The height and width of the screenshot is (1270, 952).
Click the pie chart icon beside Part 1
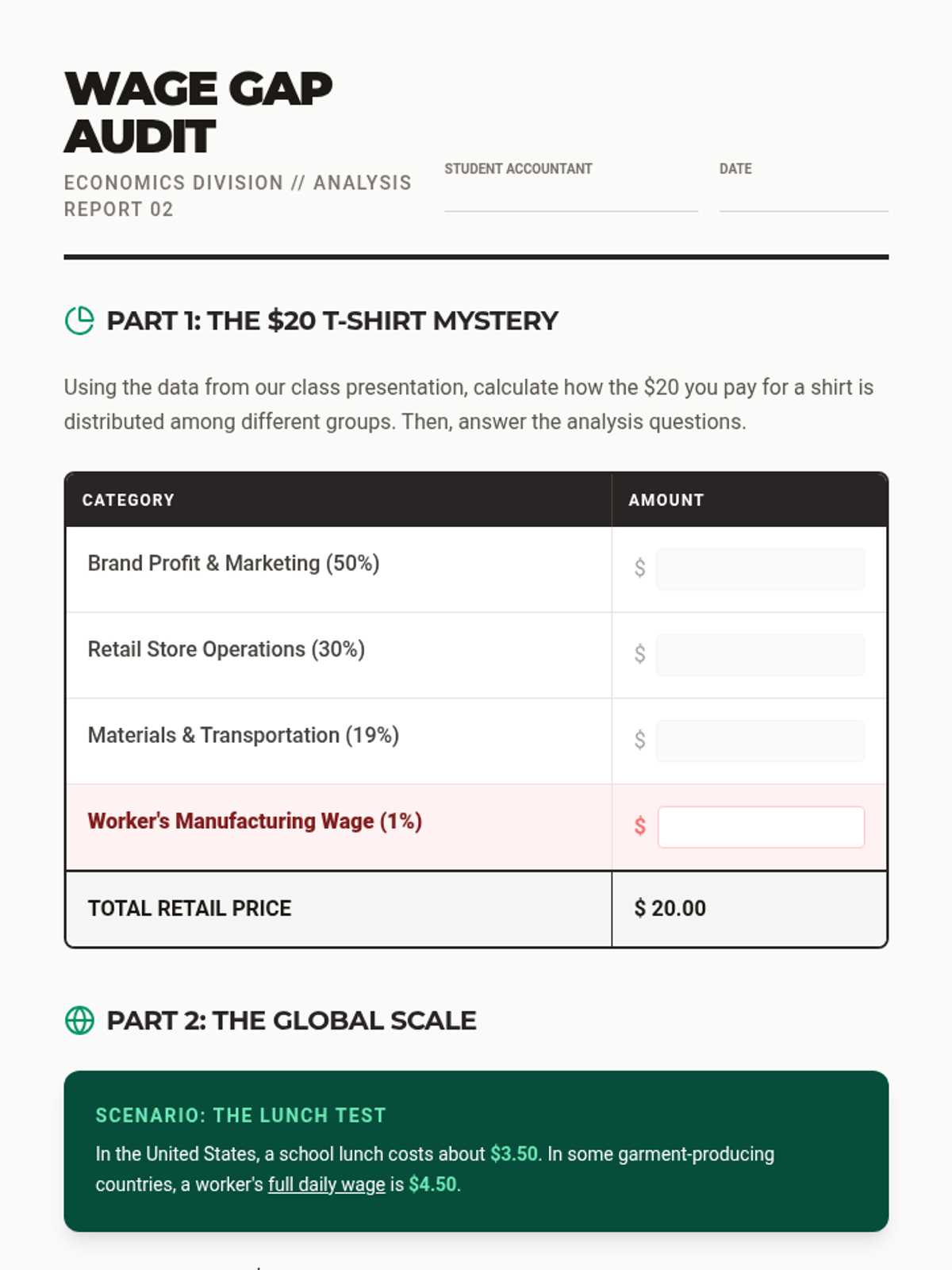click(x=79, y=321)
